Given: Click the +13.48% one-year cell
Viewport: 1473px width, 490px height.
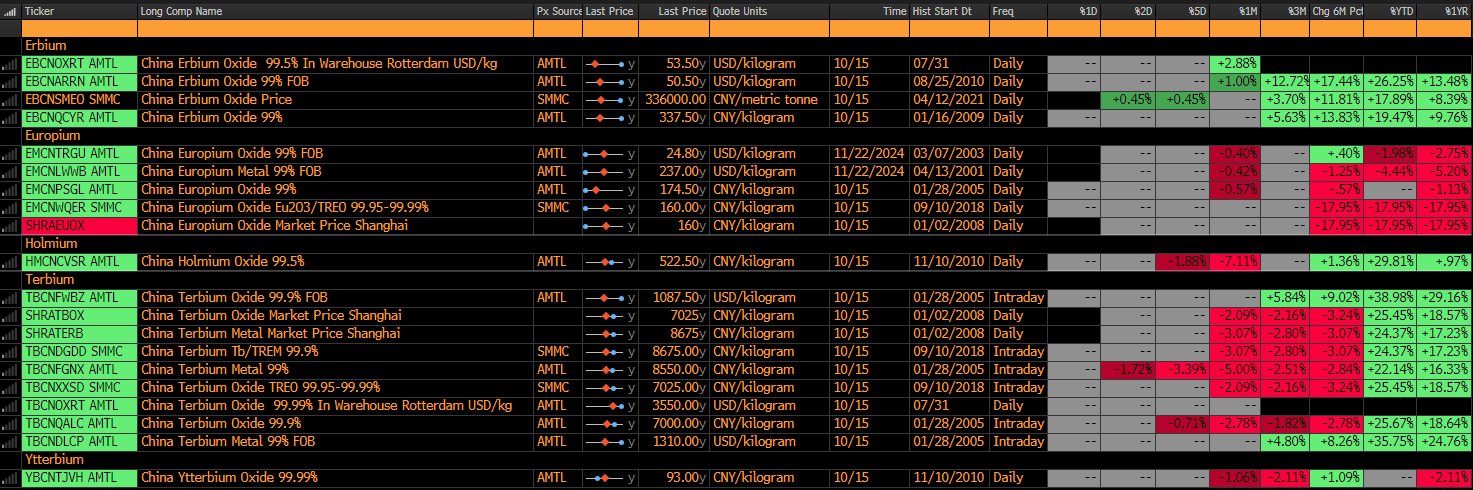Looking at the screenshot, I should (1445, 82).
